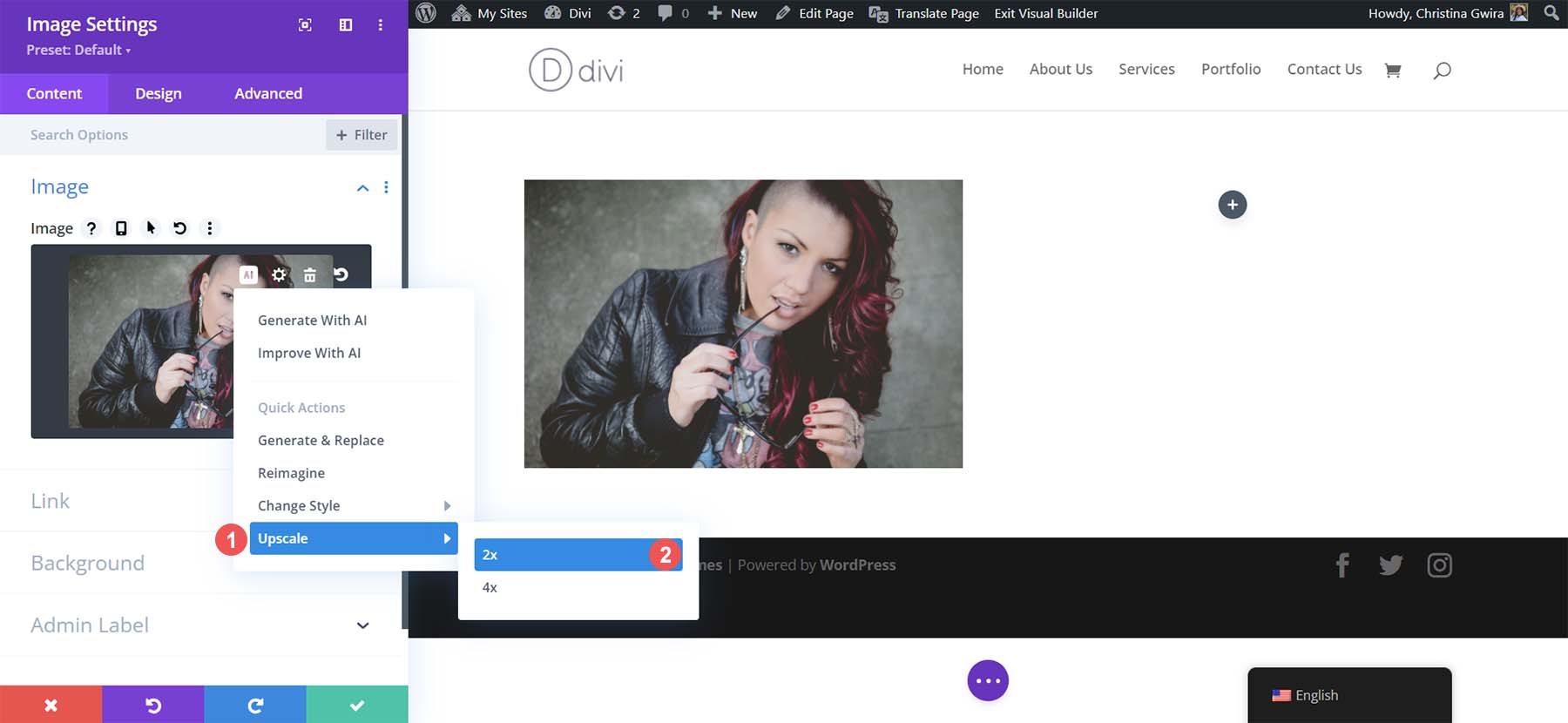Click the WordPress logo in admin bar
Viewport: 1568px width, 723px height.
426,13
